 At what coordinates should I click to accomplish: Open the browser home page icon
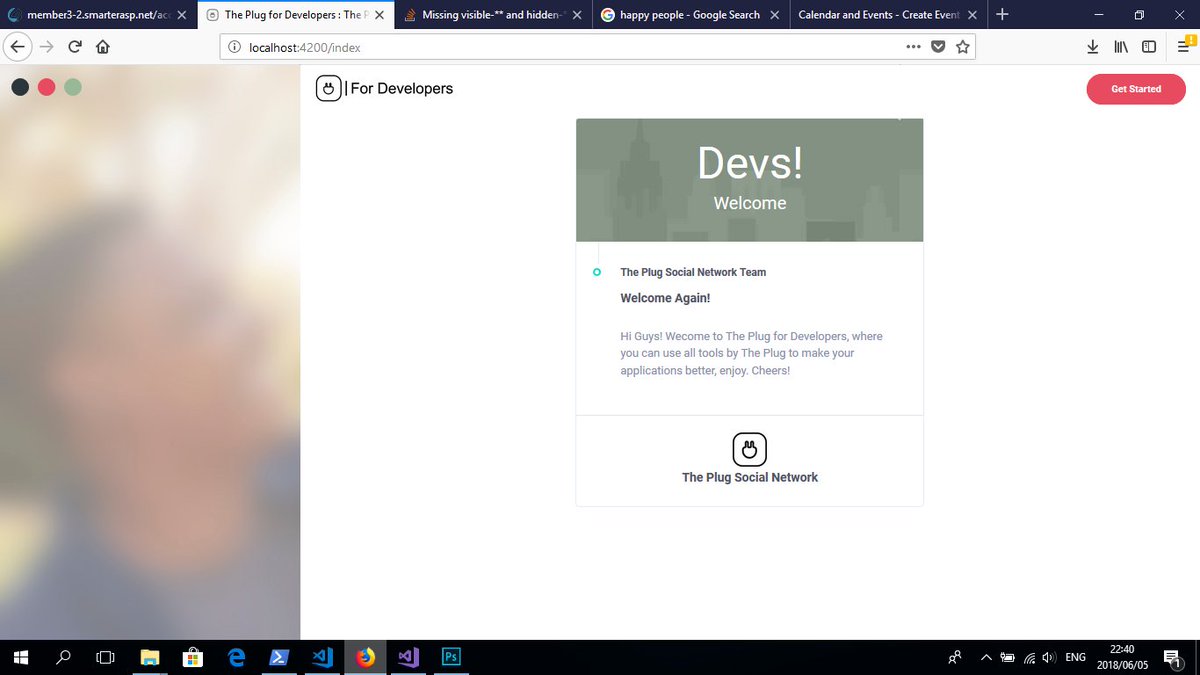(102, 47)
